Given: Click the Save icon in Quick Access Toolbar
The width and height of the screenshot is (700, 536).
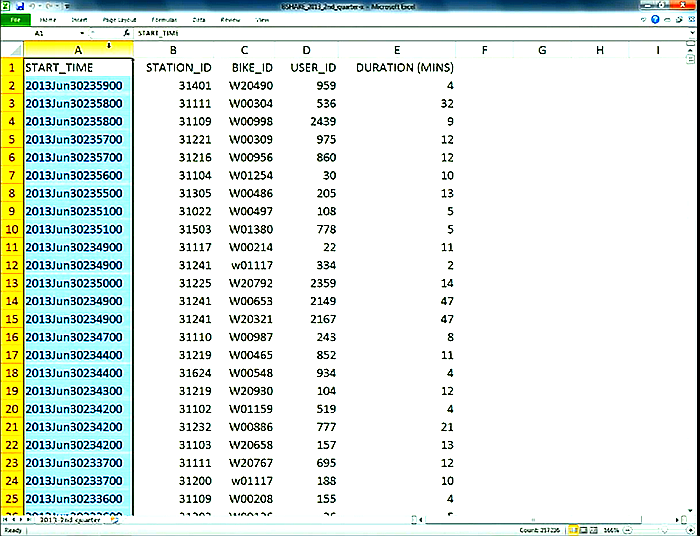Looking at the screenshot, I should (19, 7).
